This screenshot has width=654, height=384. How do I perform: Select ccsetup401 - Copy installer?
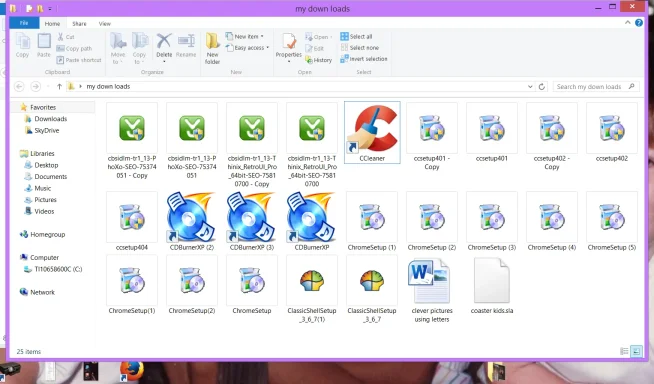click(432, 128)
